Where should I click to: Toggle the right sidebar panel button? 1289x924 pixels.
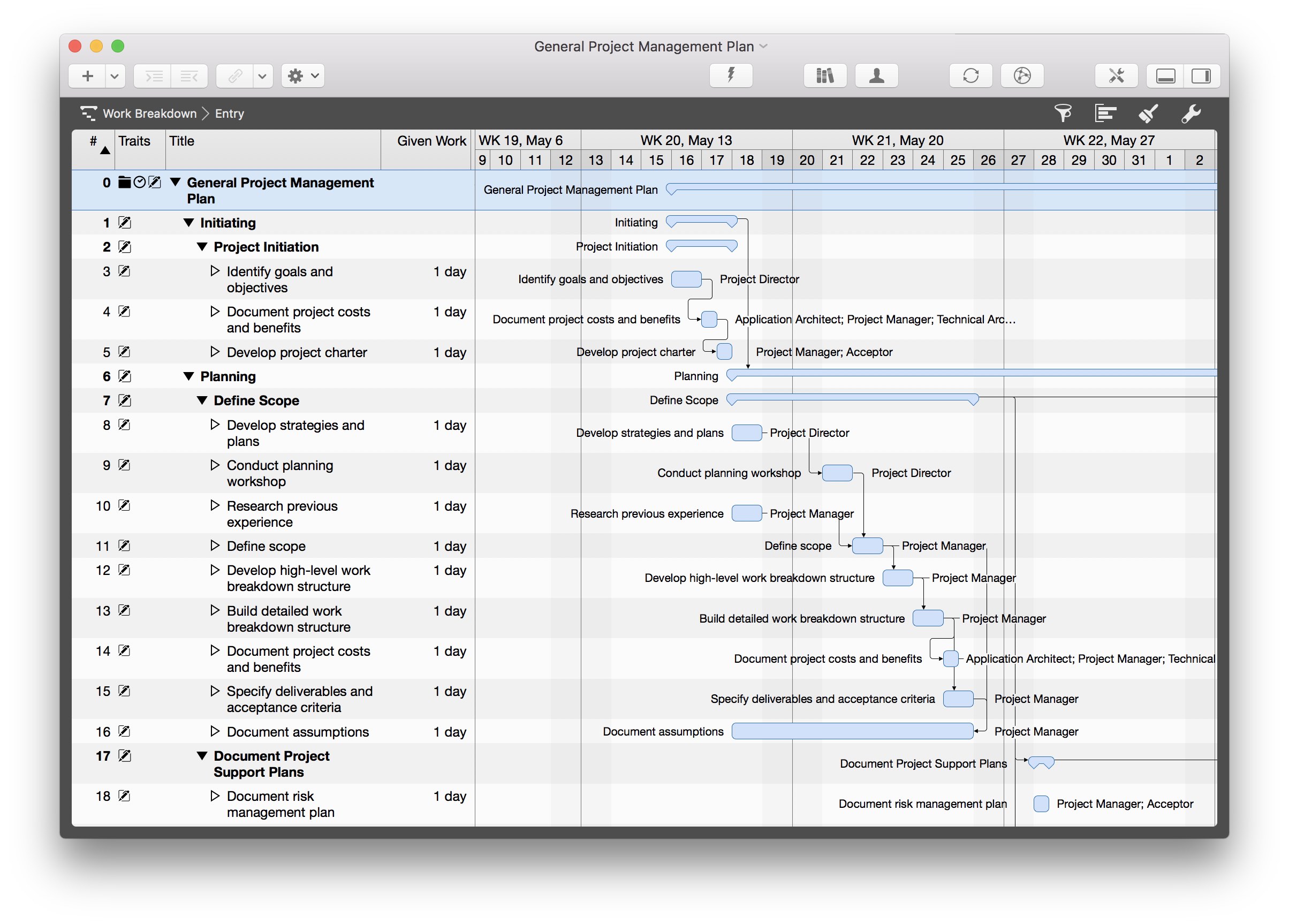click(1201, 75)
